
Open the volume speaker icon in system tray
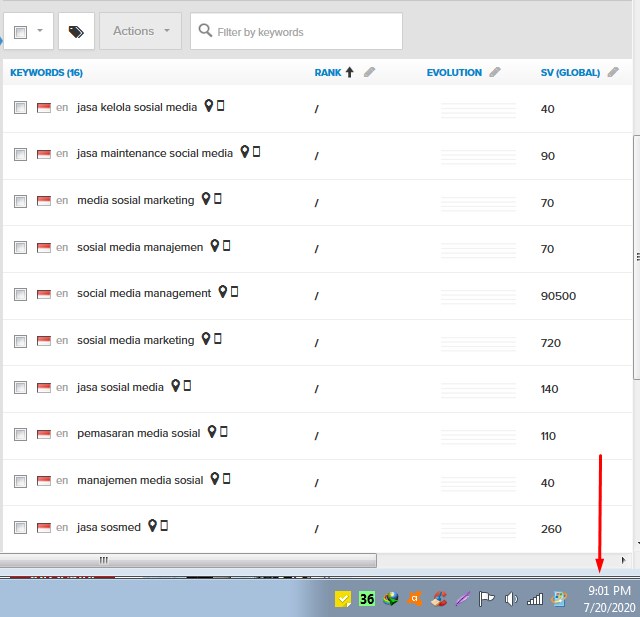point(511,599)
